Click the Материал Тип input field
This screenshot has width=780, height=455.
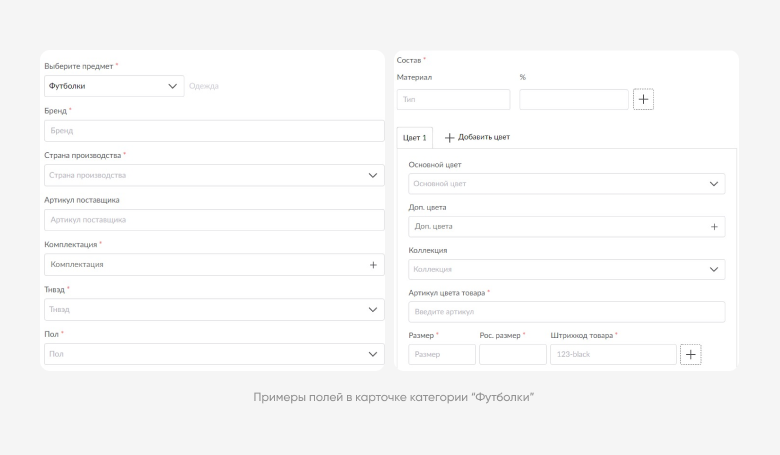pyautogui.click(x=453, y=99)
